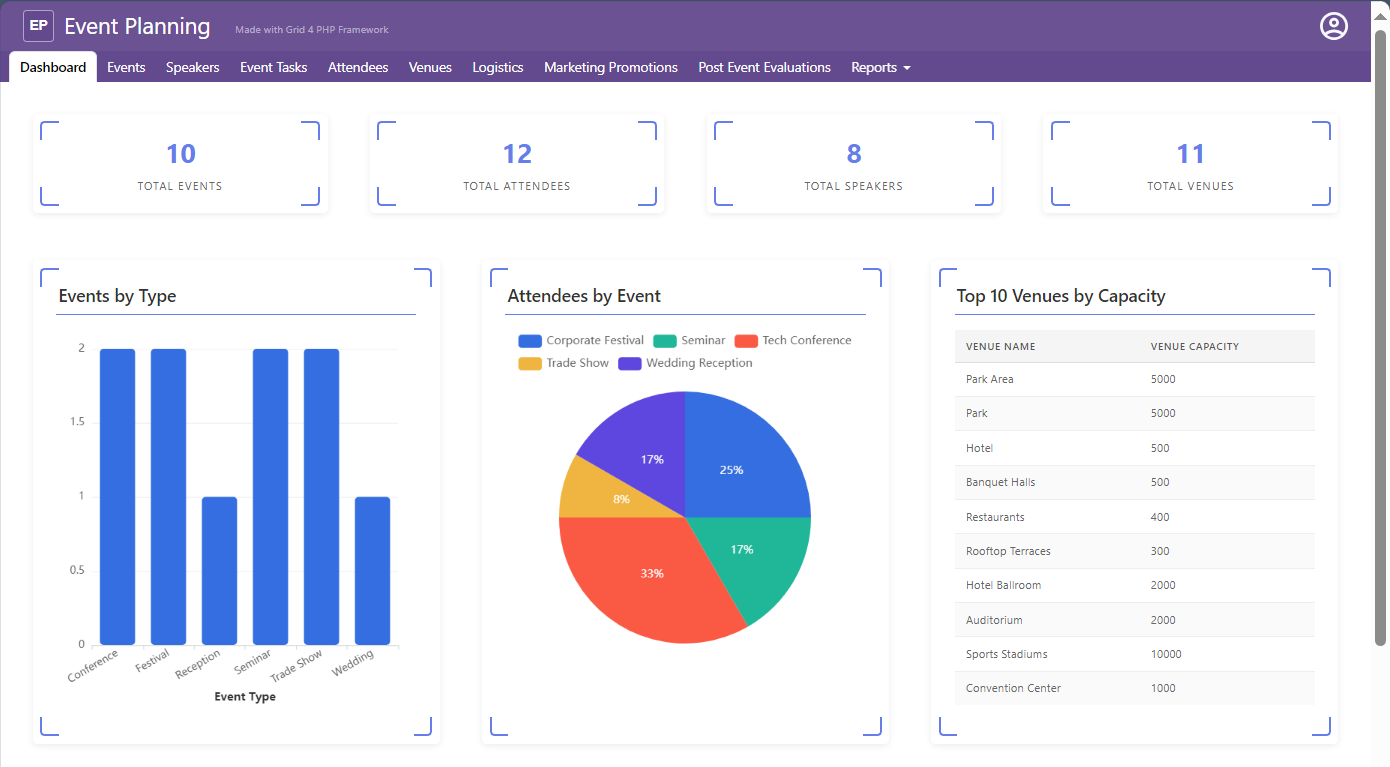Click the Venue Name column header

pyautogui.click(x=1000, y=347)
